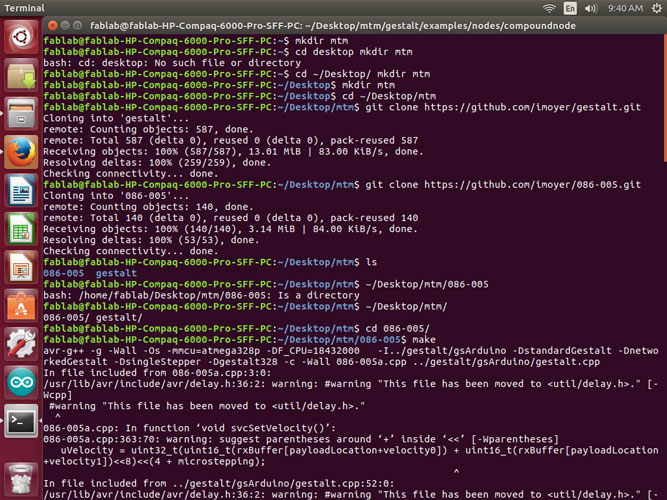Open the 9:40 AM clock menu

click(625, 8)
